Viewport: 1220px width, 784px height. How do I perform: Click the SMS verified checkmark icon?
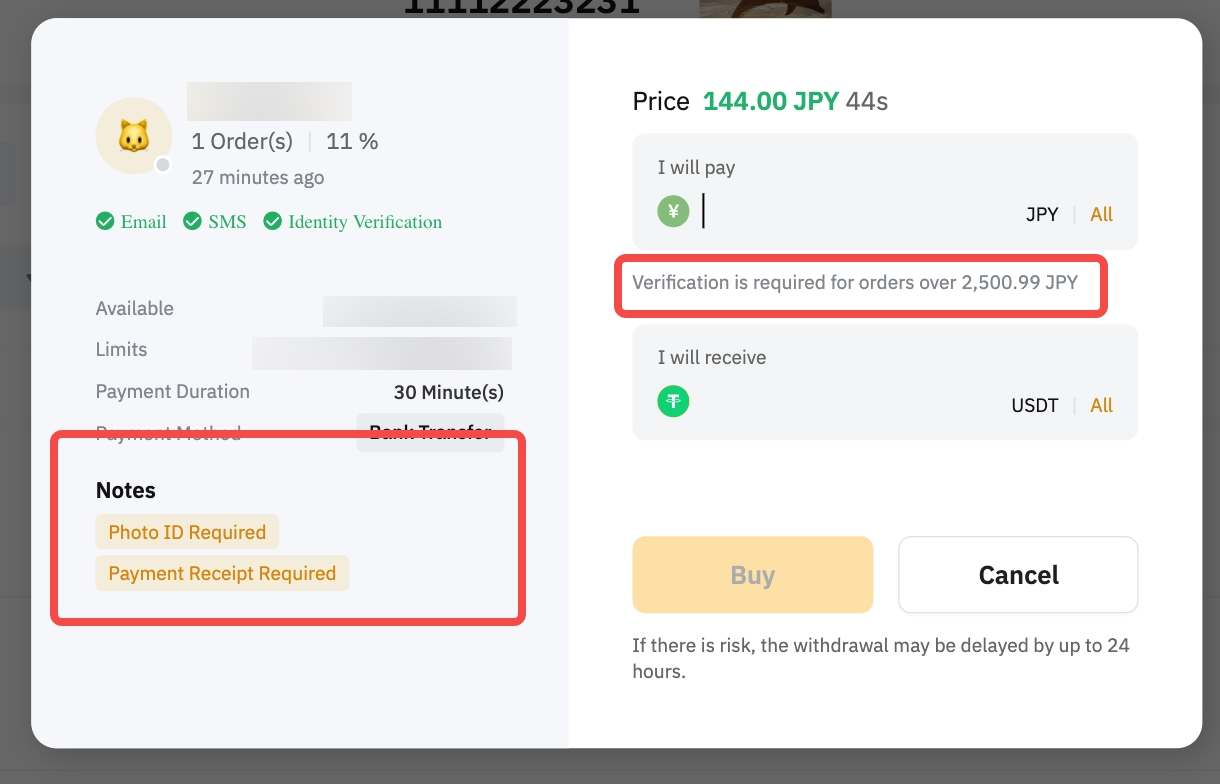pyautogui.click(x=193, y=222)
